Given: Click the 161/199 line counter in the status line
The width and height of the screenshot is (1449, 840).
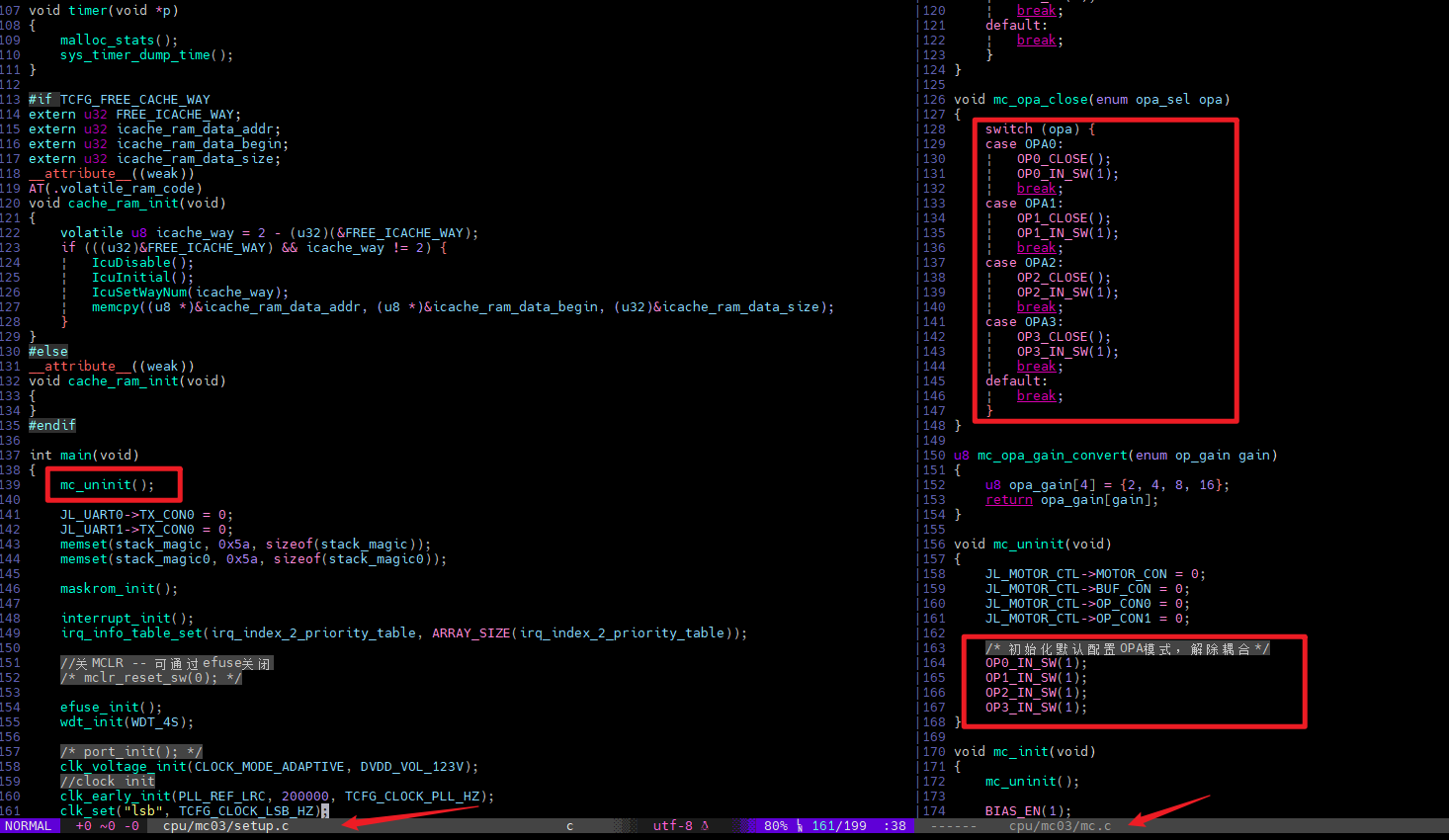Looking at the screenshot, I should [839, 826].
